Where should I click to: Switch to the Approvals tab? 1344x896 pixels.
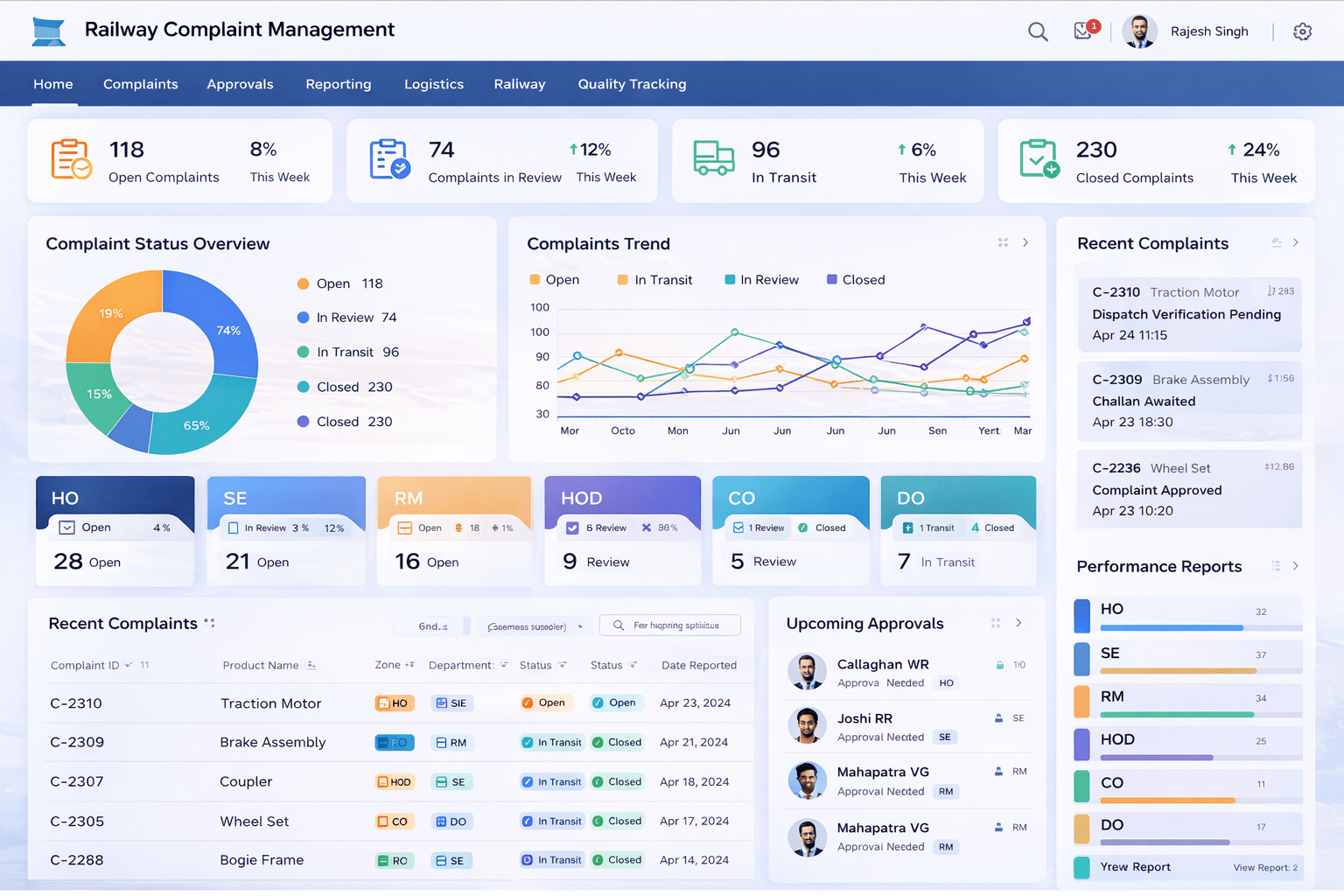(240, 84)
